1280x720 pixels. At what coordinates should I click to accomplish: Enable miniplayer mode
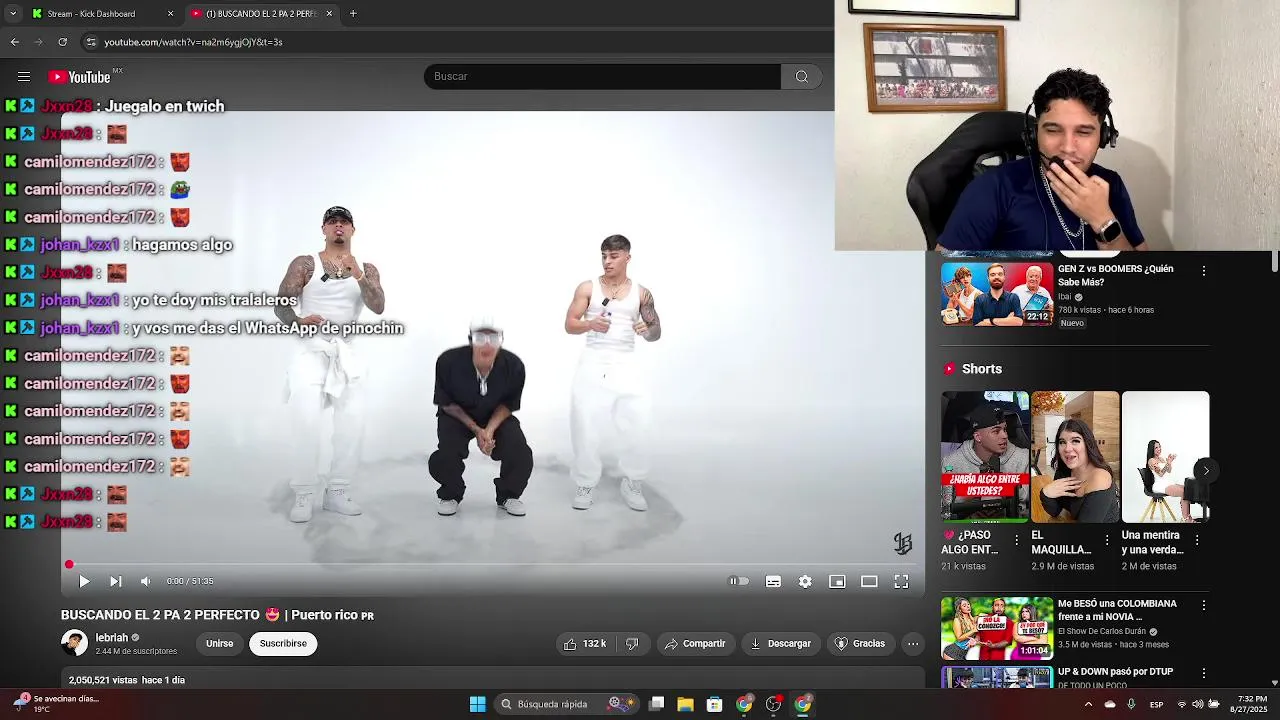coord(837,581)
